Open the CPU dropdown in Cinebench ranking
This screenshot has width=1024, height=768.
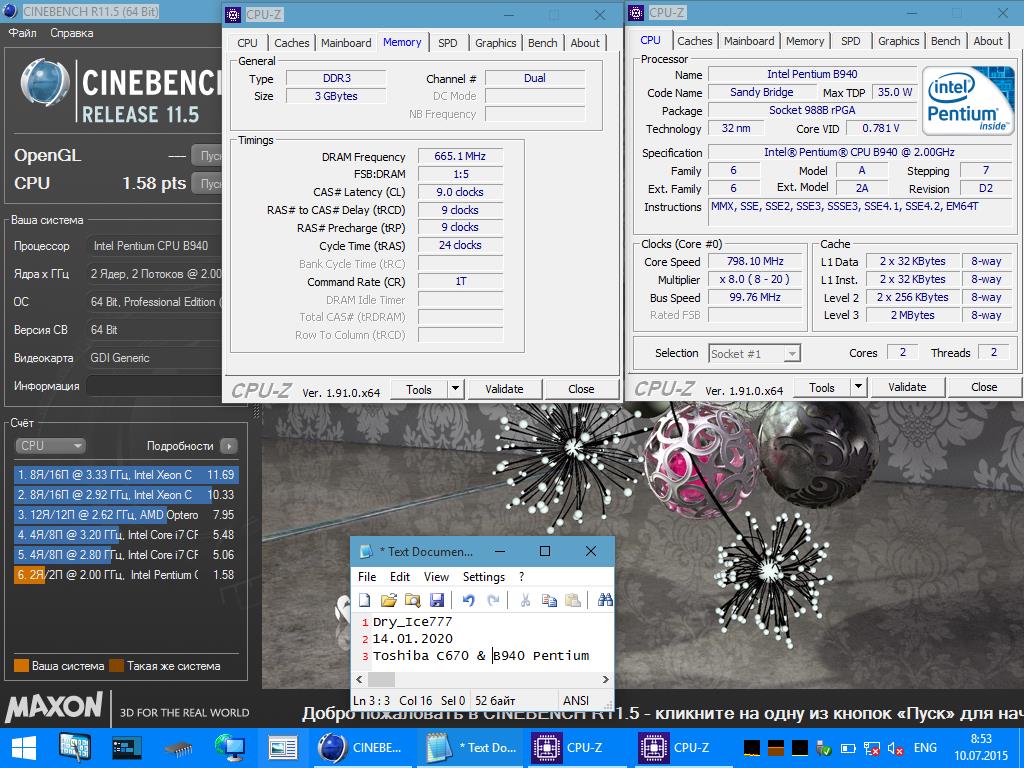pyautogui.click(x=50, y=446)
